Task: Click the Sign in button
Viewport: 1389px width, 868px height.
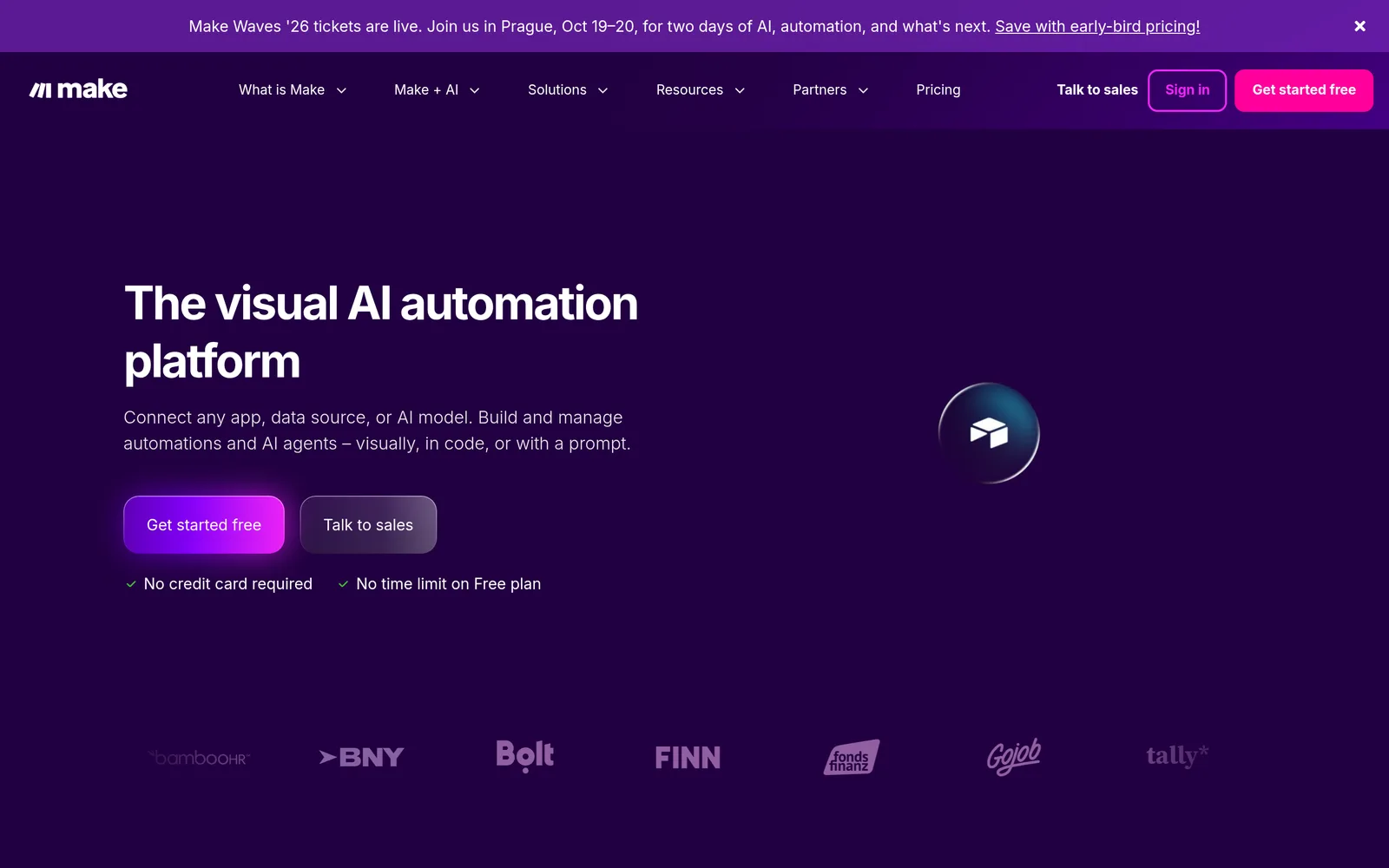Action: 1187,90
